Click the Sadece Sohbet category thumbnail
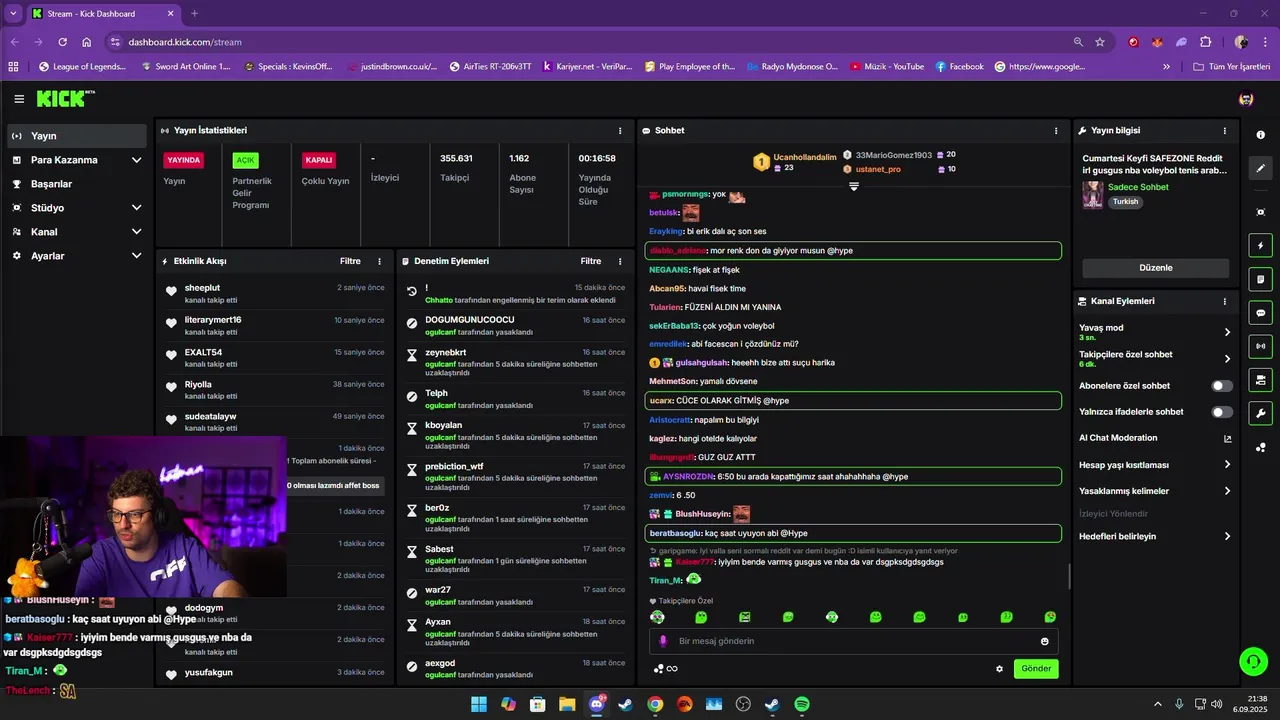Image resolution: width=1280 pixels, height=720 pixels. point(1093,195)
